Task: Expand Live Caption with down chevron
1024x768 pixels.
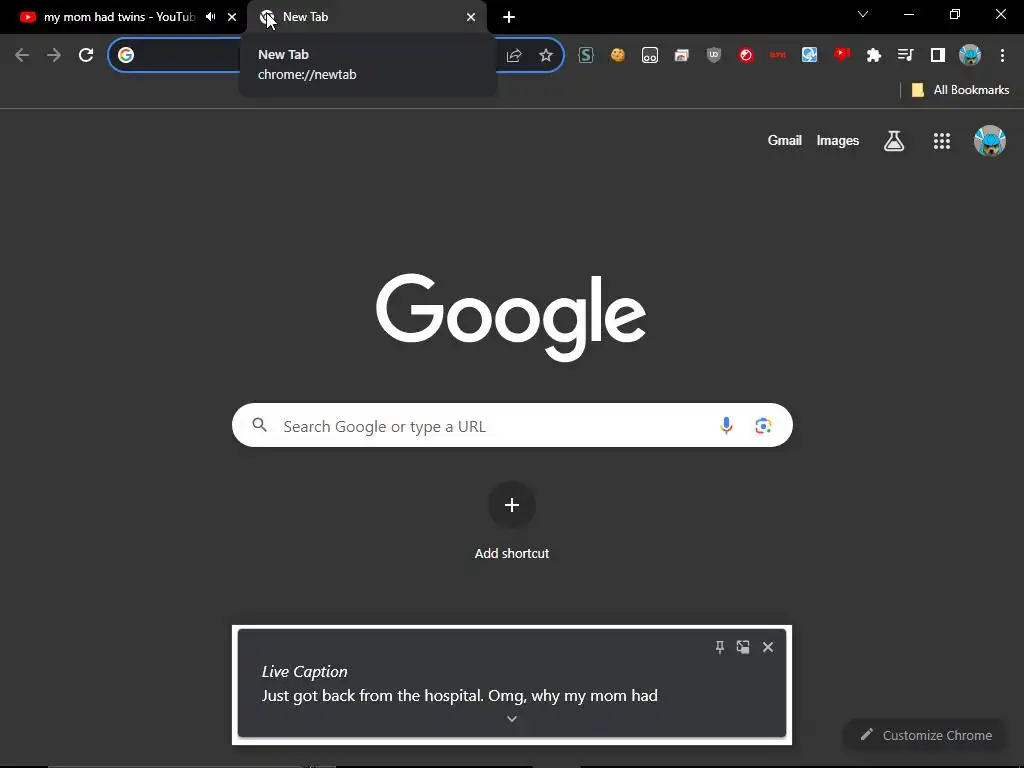Action: click(x=512, y=719)
